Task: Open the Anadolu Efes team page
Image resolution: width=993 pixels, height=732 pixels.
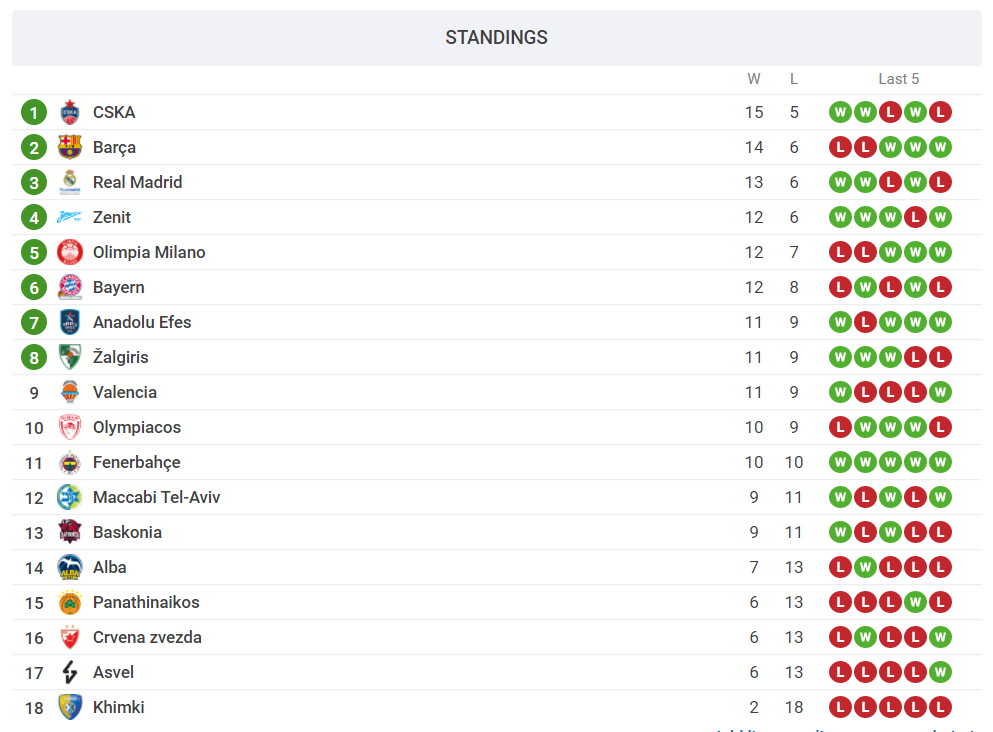Action: (x=142, y=322)
